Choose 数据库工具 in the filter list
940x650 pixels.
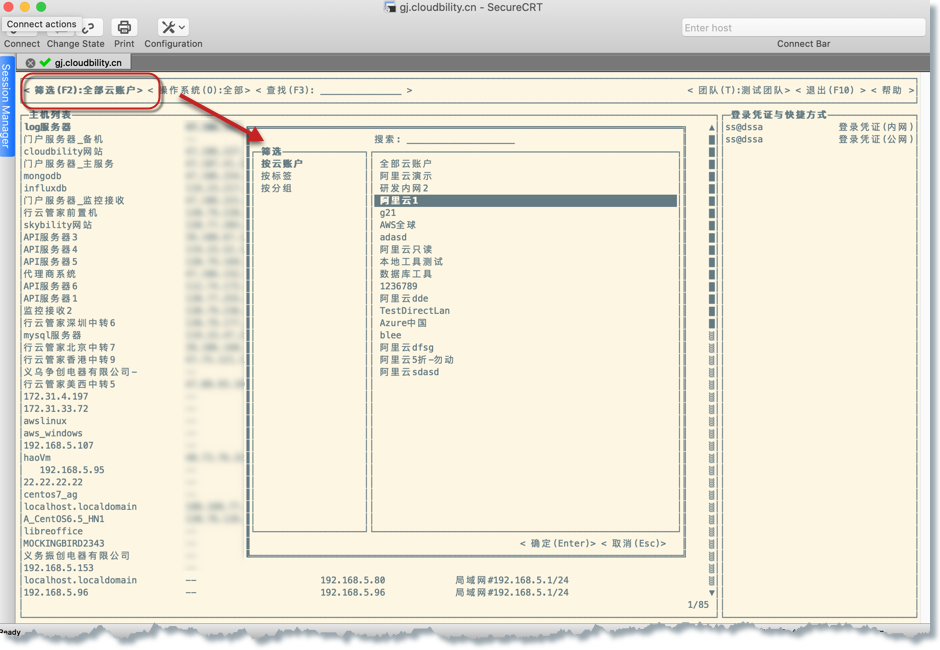(406, 274)
